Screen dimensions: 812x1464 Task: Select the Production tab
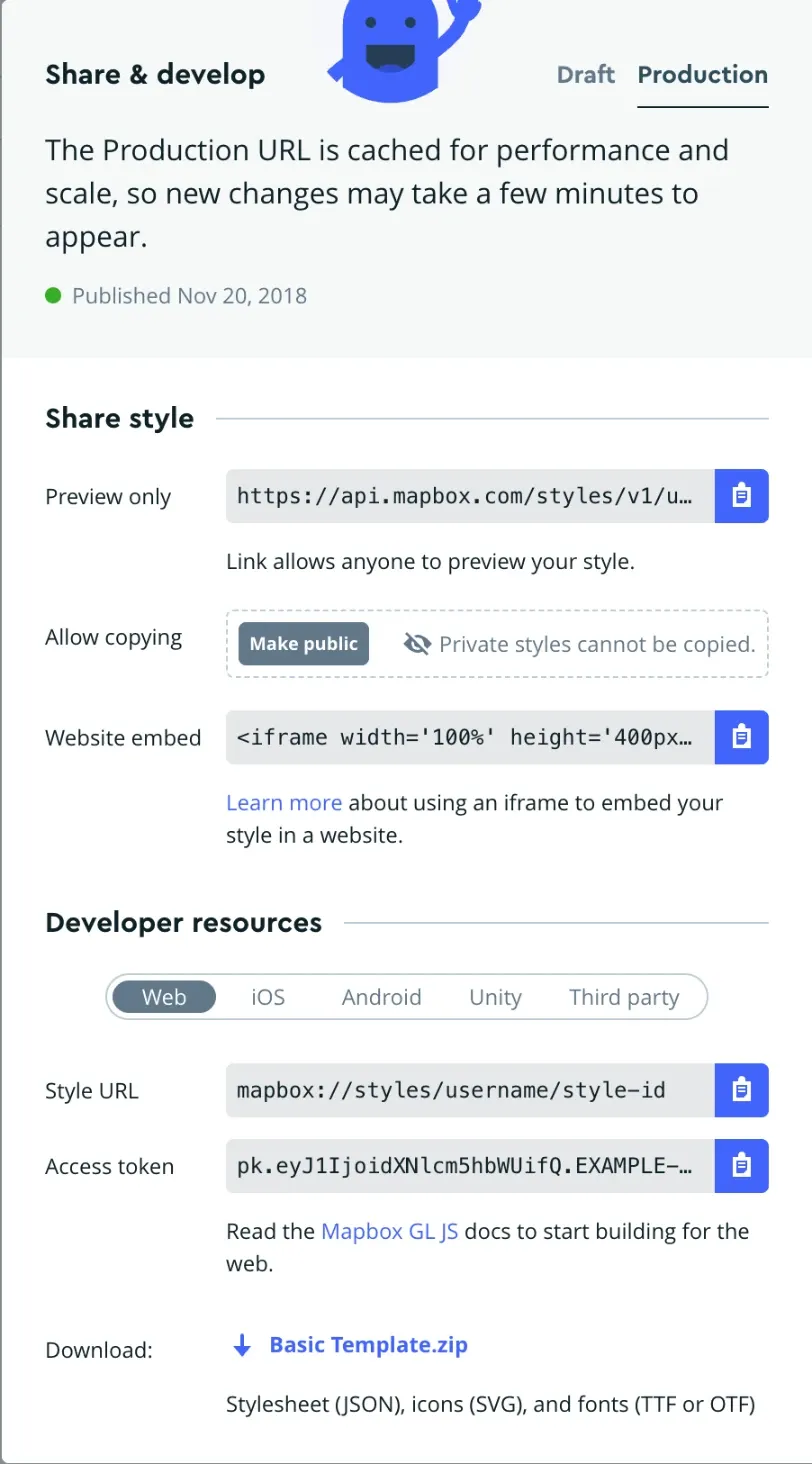(703, 75)
